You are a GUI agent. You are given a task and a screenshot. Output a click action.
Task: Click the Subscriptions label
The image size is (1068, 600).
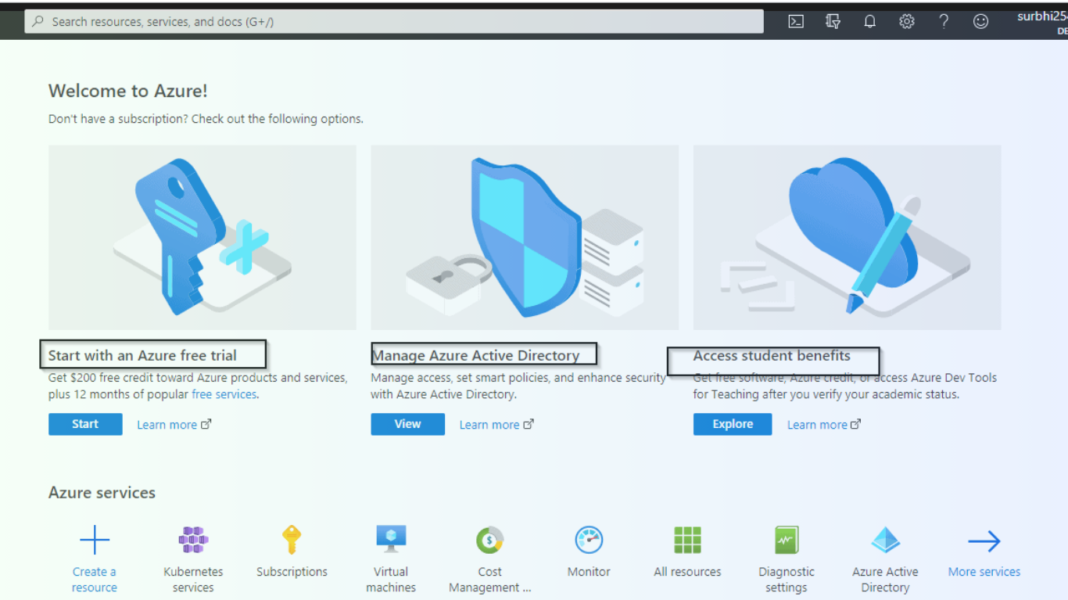pyautogui.click(x=292, y=571)
